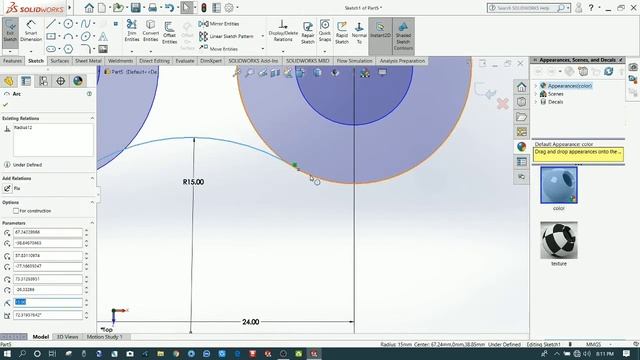This screenshot has height=360, width=640.
Task: Click the selected radius parameter field
Action: coord(48,302)
